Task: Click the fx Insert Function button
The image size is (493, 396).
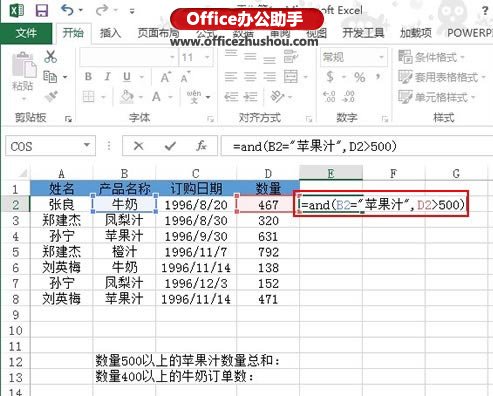Action: click(201, 146)
